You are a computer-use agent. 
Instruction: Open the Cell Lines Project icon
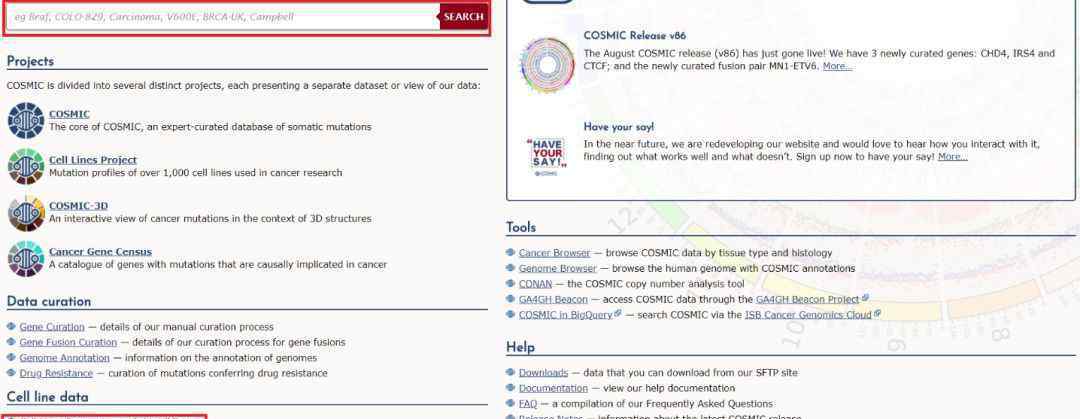26,166
